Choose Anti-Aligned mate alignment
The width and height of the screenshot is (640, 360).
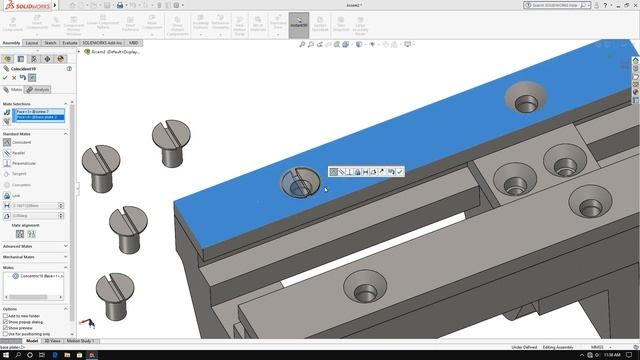point(31,234)
